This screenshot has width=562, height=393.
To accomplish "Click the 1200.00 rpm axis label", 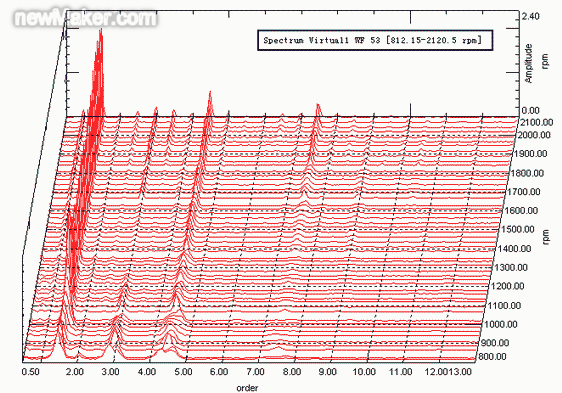I will click(x=508, y=286).
